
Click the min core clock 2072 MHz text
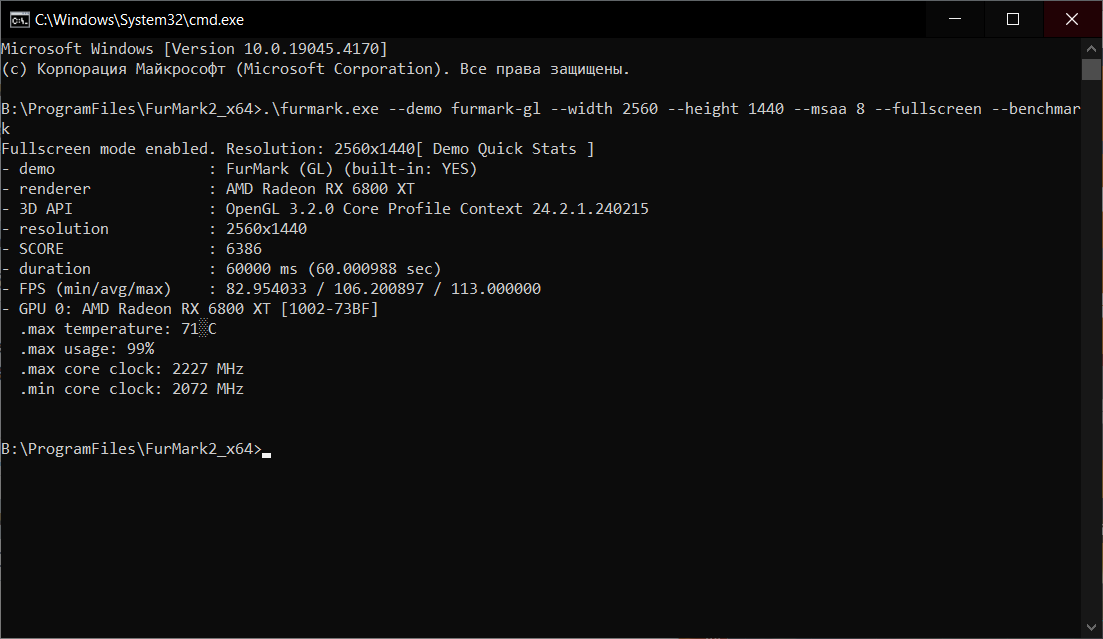207,389
